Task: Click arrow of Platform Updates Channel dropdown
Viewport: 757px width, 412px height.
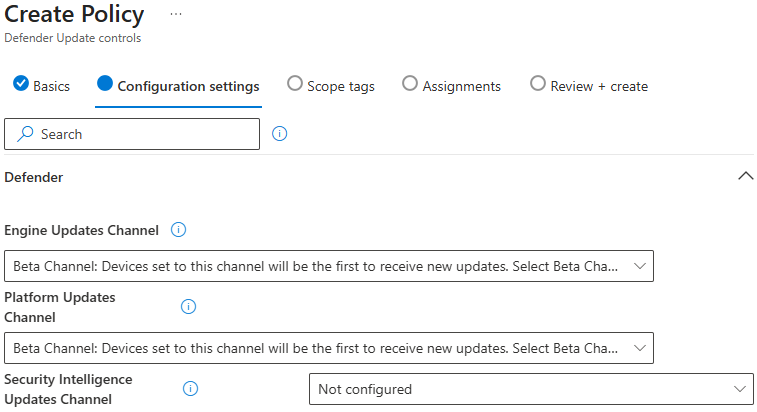Action: (640, 348)
